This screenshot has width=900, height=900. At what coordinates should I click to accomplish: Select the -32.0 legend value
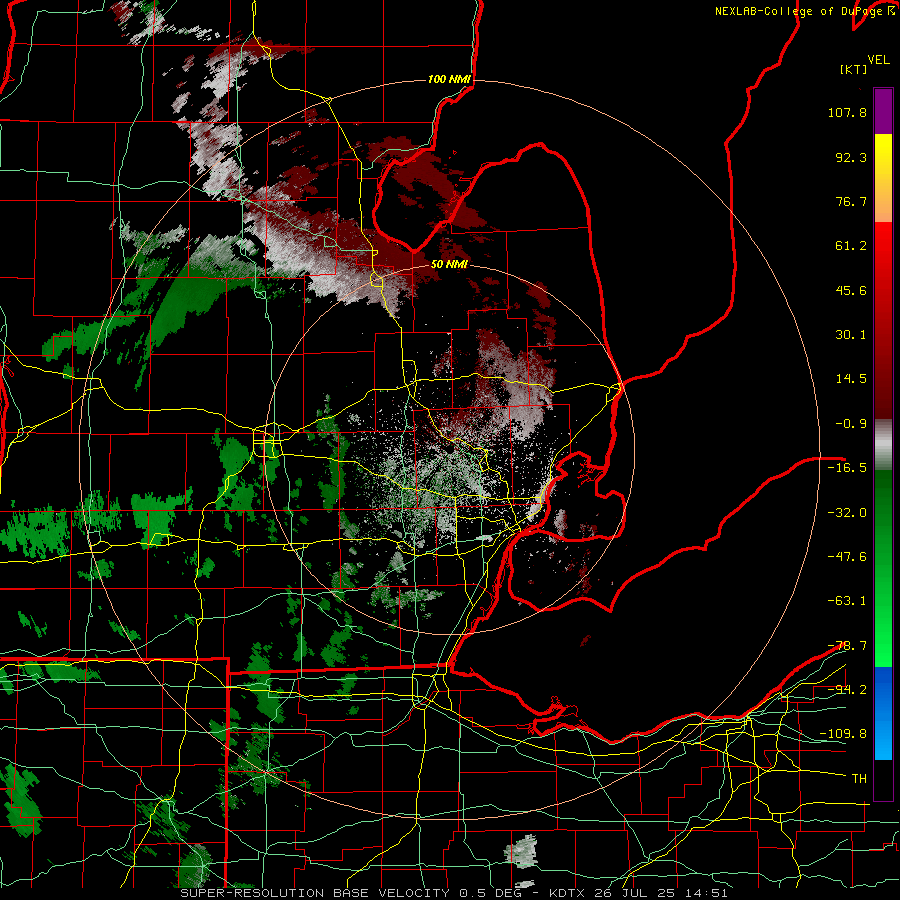click(847, 513)
